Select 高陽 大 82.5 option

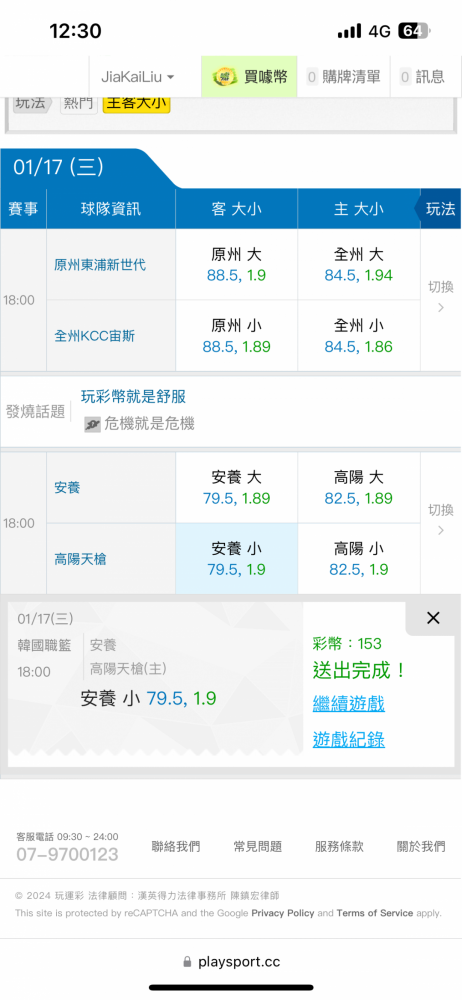coord(359,488)
